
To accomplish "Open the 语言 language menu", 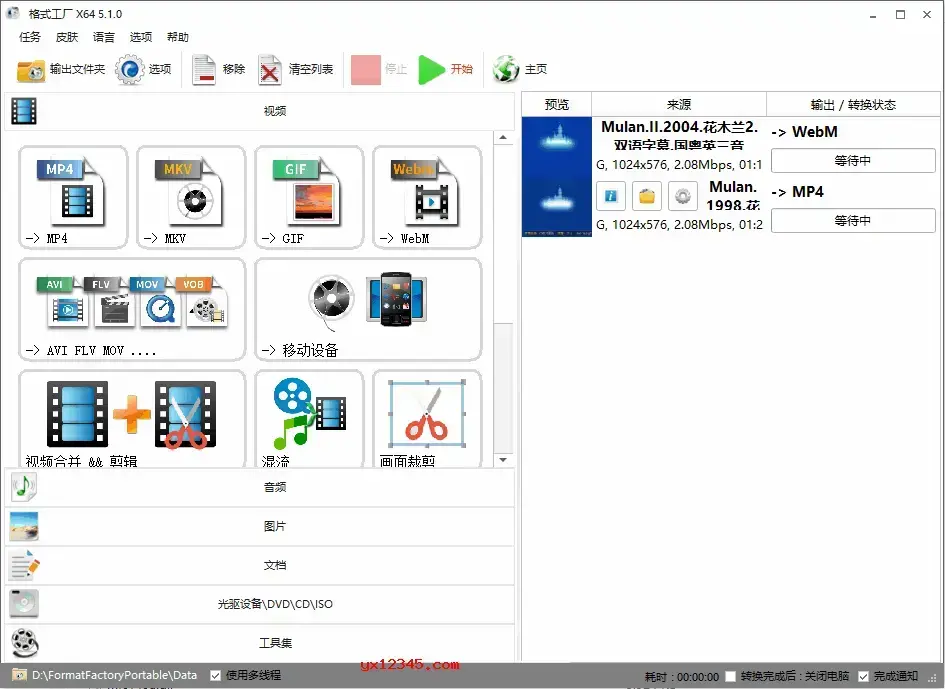I will (104, 37).
